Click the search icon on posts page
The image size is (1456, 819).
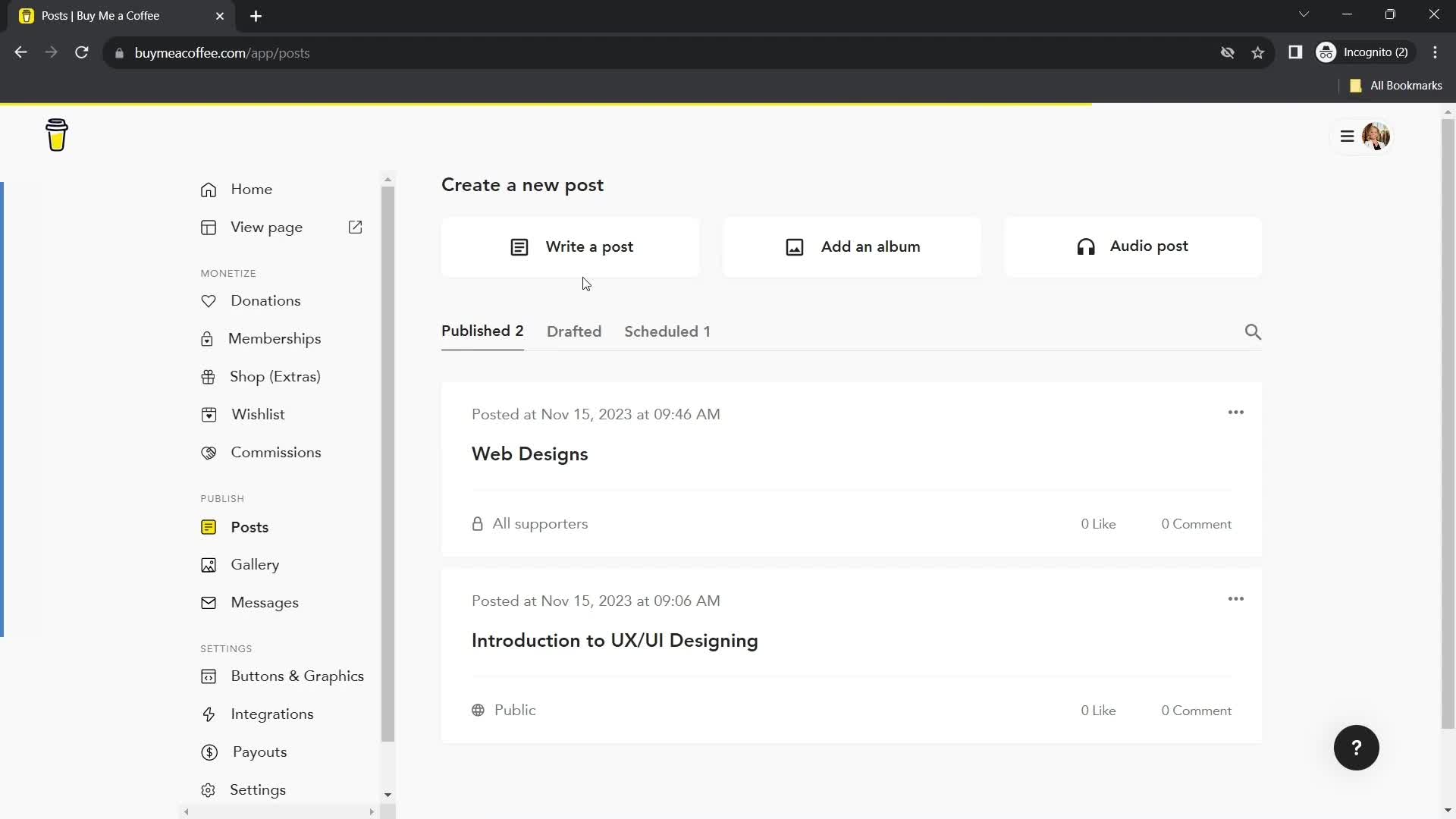click(1254, 331)
